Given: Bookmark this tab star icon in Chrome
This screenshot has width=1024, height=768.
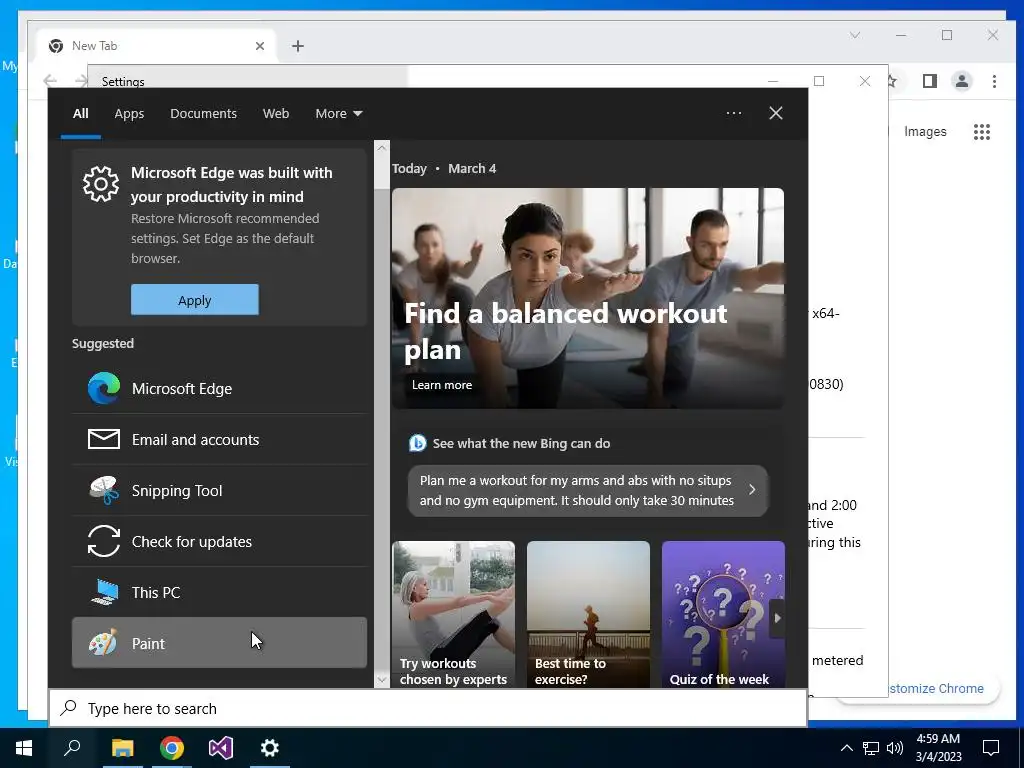Looking at the screenshot, I should (x=893, y=81).
